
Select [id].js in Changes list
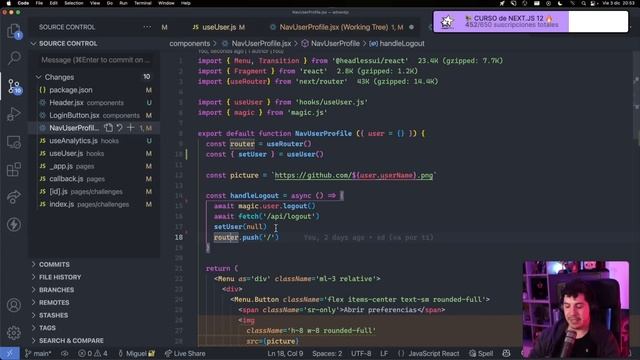[94, 191]
